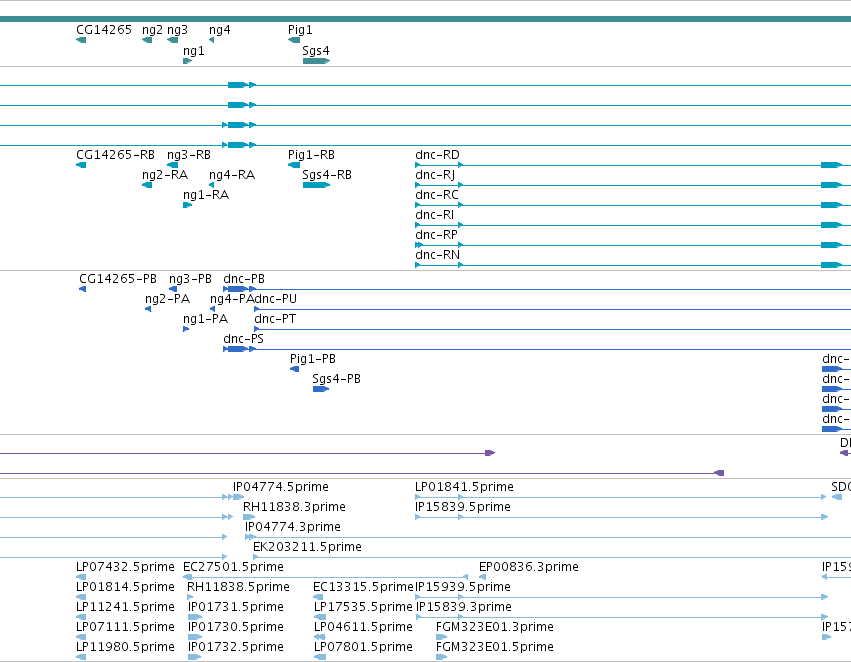Select EST RH11838.3prime
The height and width of the screenshot is (662, 851).
click(294, 507)
